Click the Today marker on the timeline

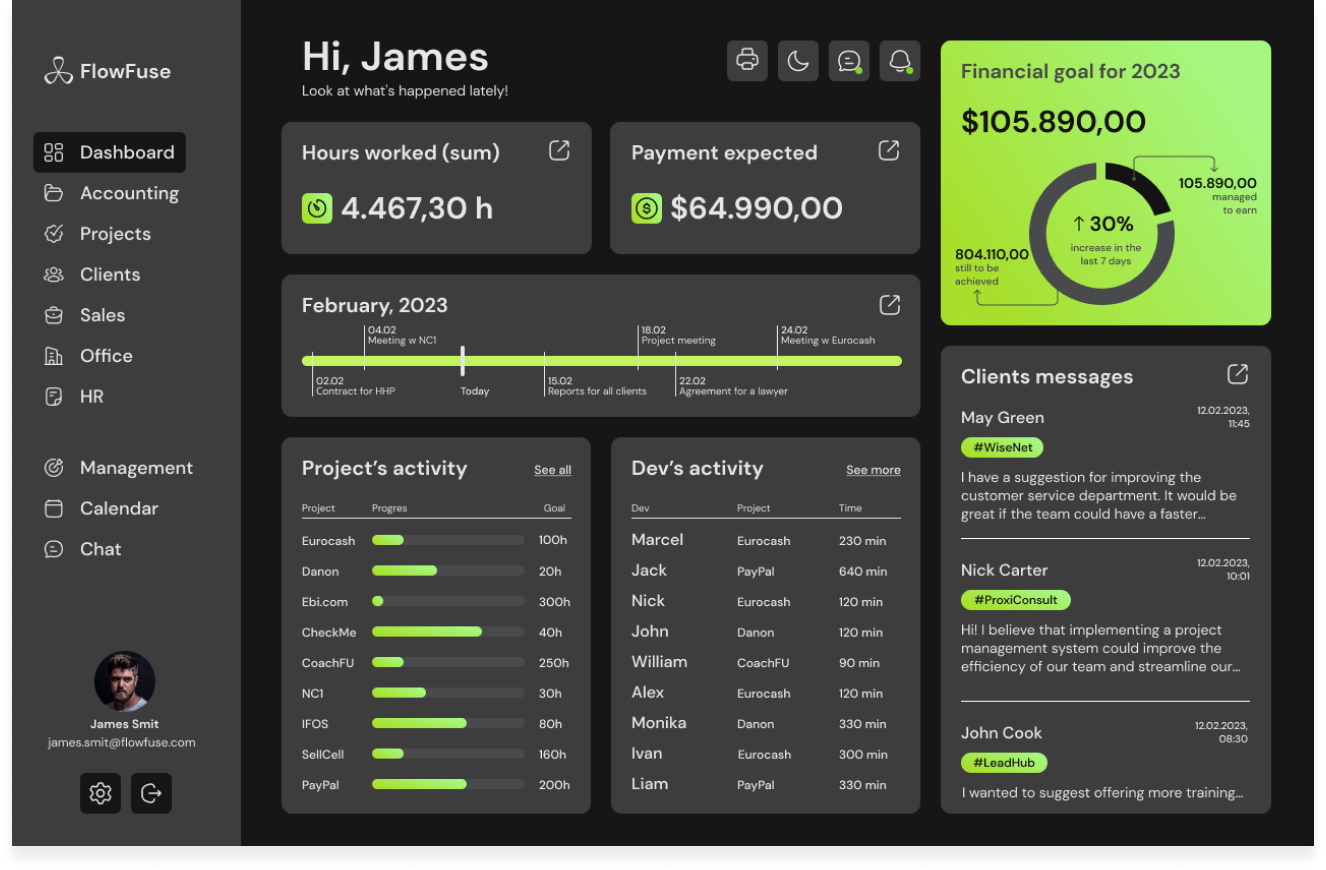[x=463, y=361]
